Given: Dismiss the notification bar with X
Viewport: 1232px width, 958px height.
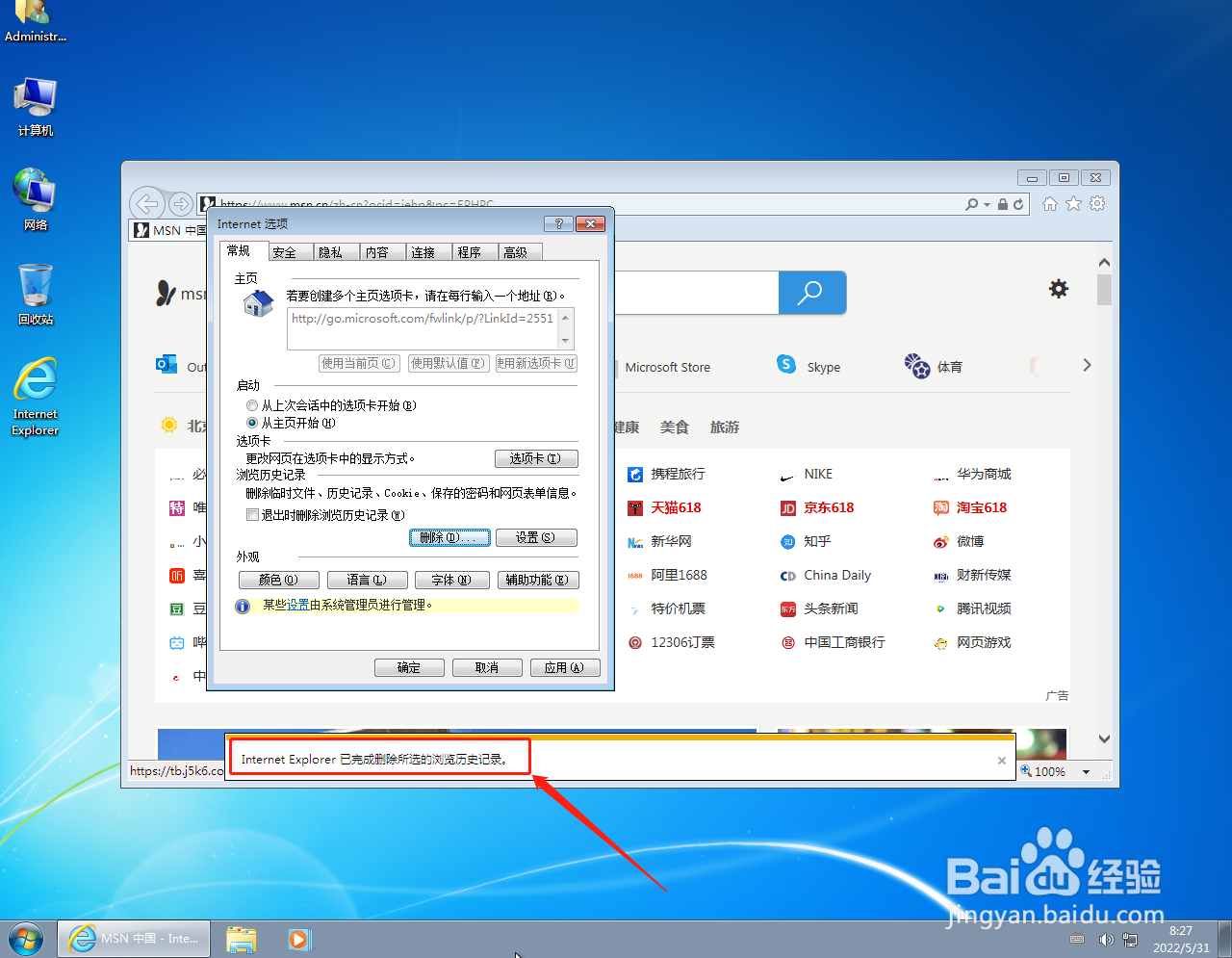Looking at the screenshot, I should [1002, 761].
